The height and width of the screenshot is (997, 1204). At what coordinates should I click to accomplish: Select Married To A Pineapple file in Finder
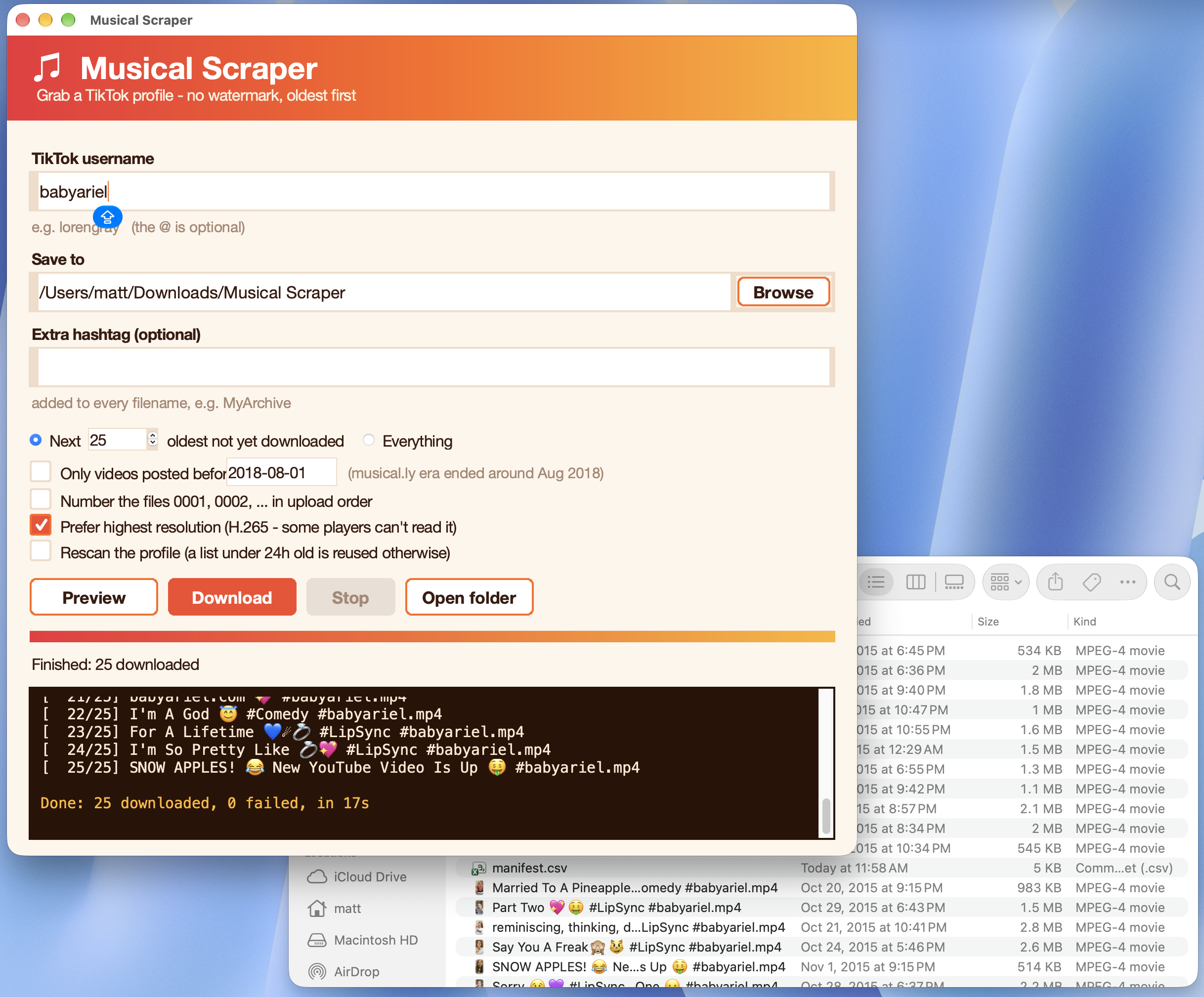[x=821, y=888]
